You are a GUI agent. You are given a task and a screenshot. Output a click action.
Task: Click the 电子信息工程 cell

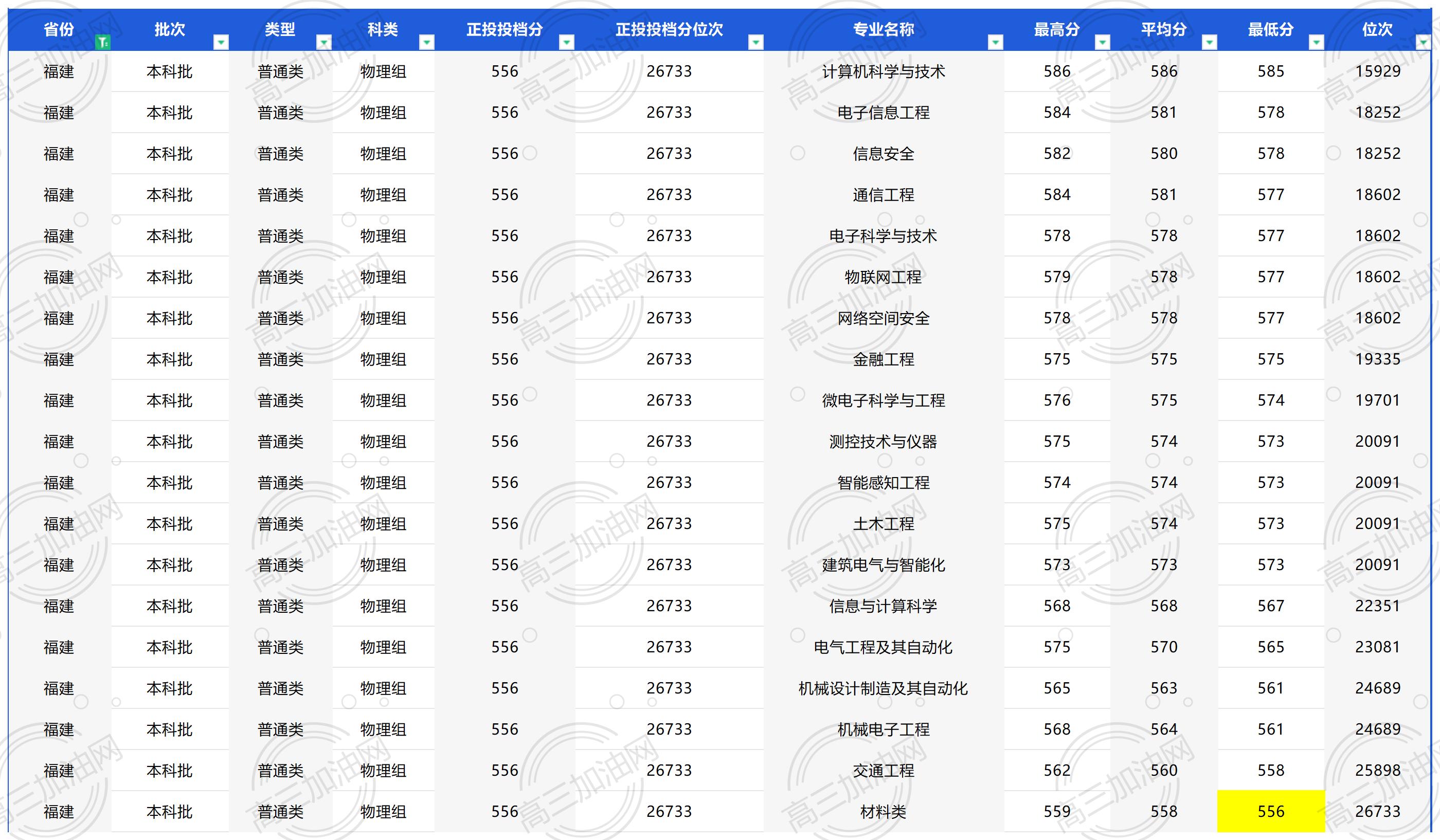884,113
